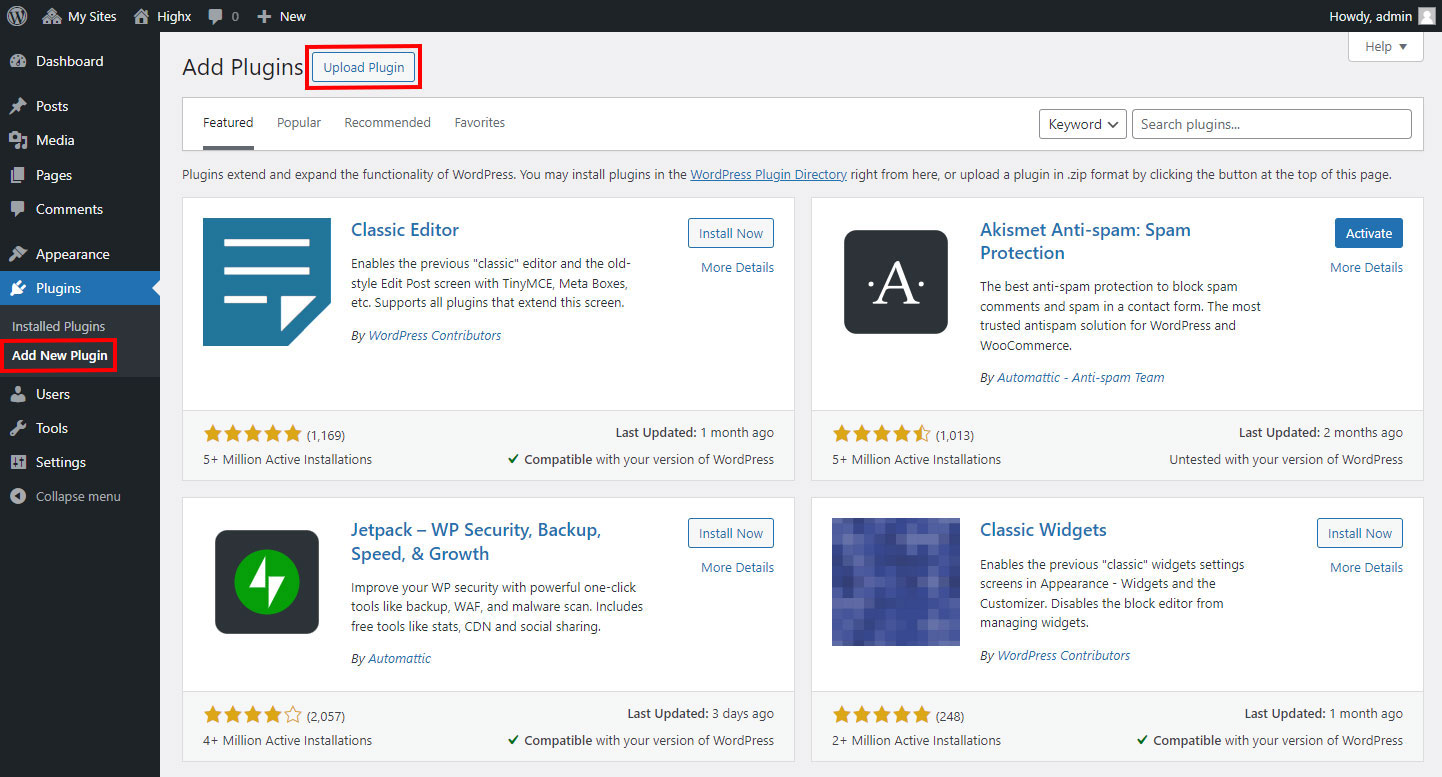Open the WordPress Plugin Directory link

(768, 174)
